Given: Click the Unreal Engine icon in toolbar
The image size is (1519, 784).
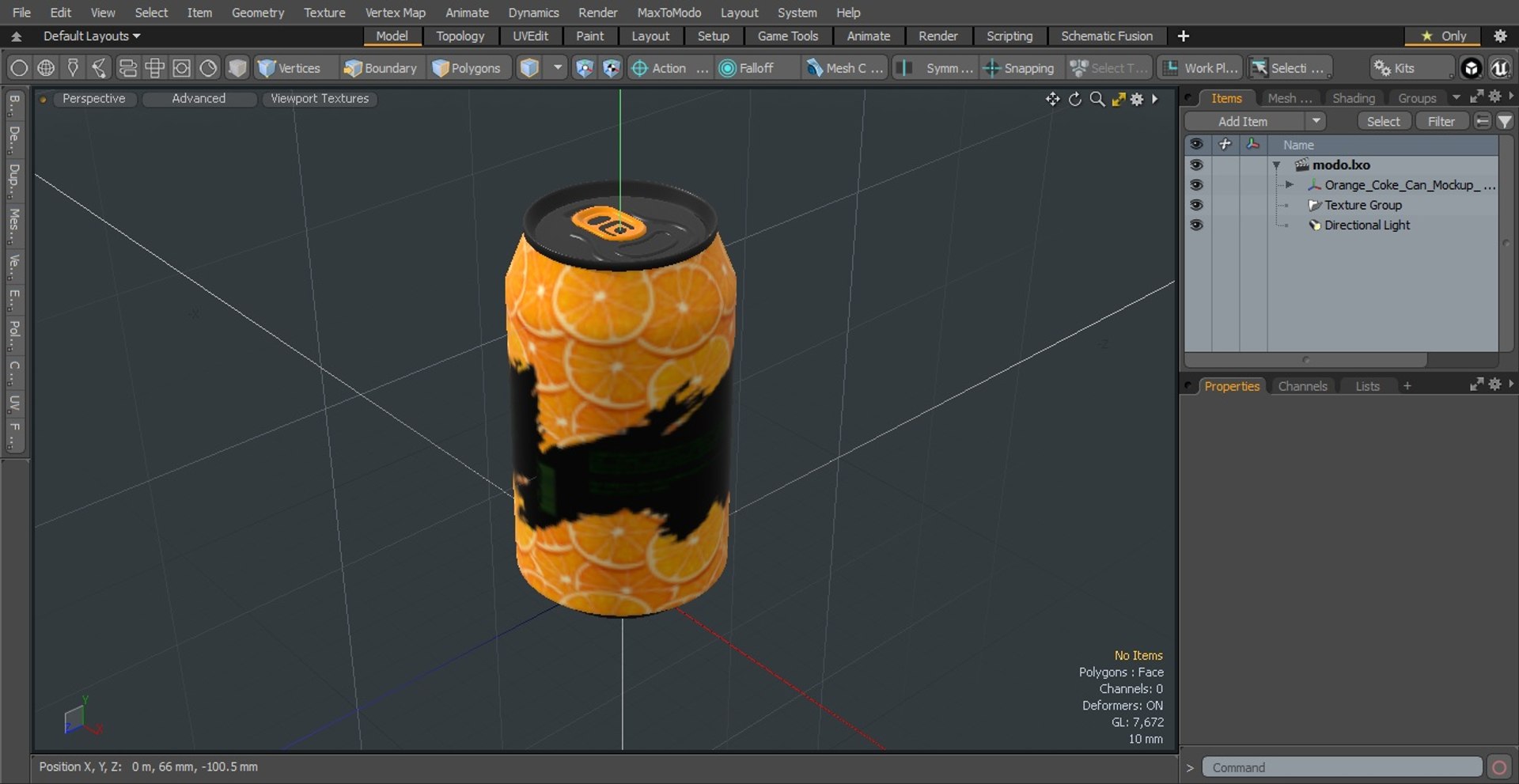Looking at the screenshot, I should click(1499, 68).
